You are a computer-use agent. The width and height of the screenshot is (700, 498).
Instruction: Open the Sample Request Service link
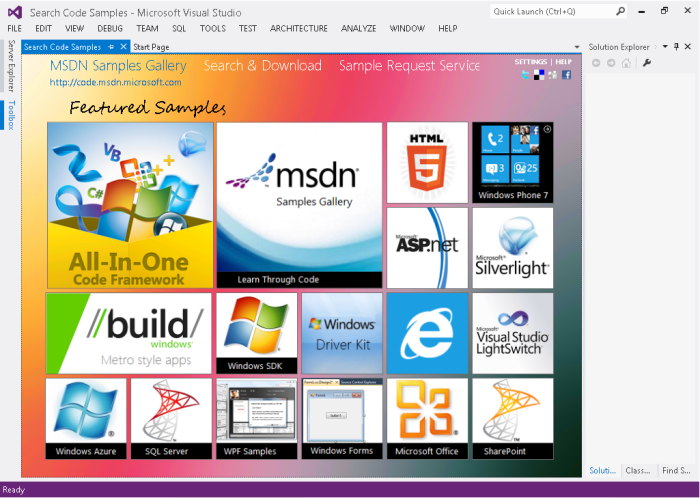[x=409, y=66]
